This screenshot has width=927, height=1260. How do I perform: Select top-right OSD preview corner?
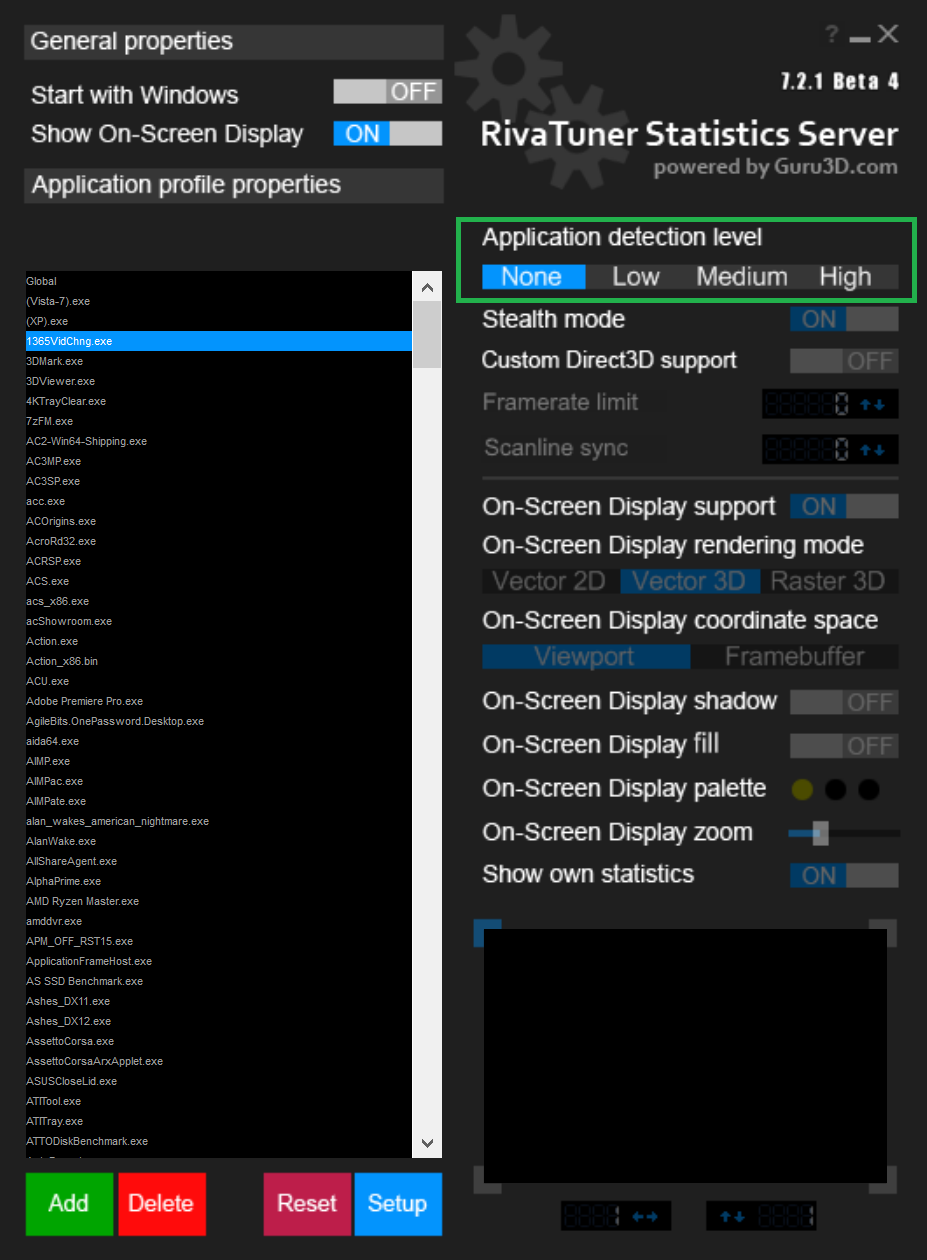[883, 933]
